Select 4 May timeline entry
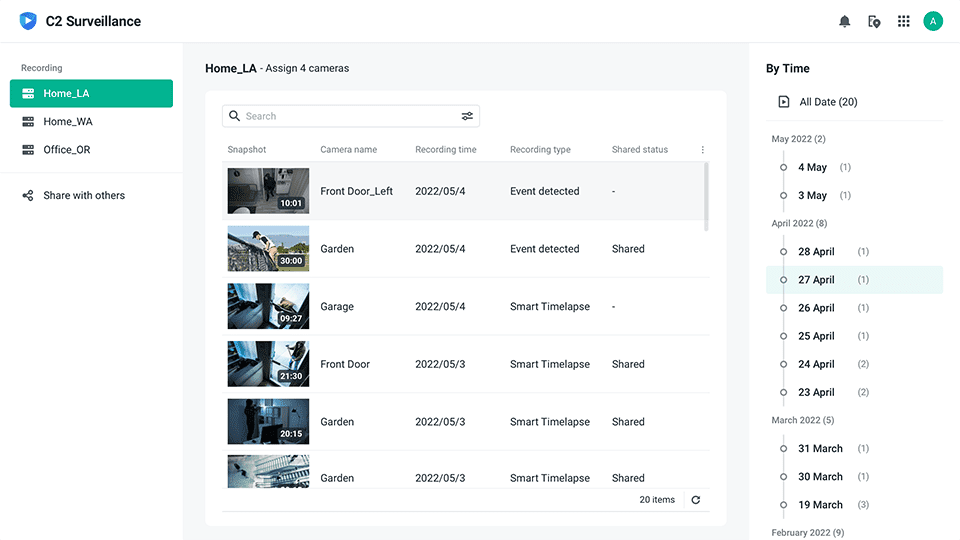 pyautogui.click(x=812, y=168)
